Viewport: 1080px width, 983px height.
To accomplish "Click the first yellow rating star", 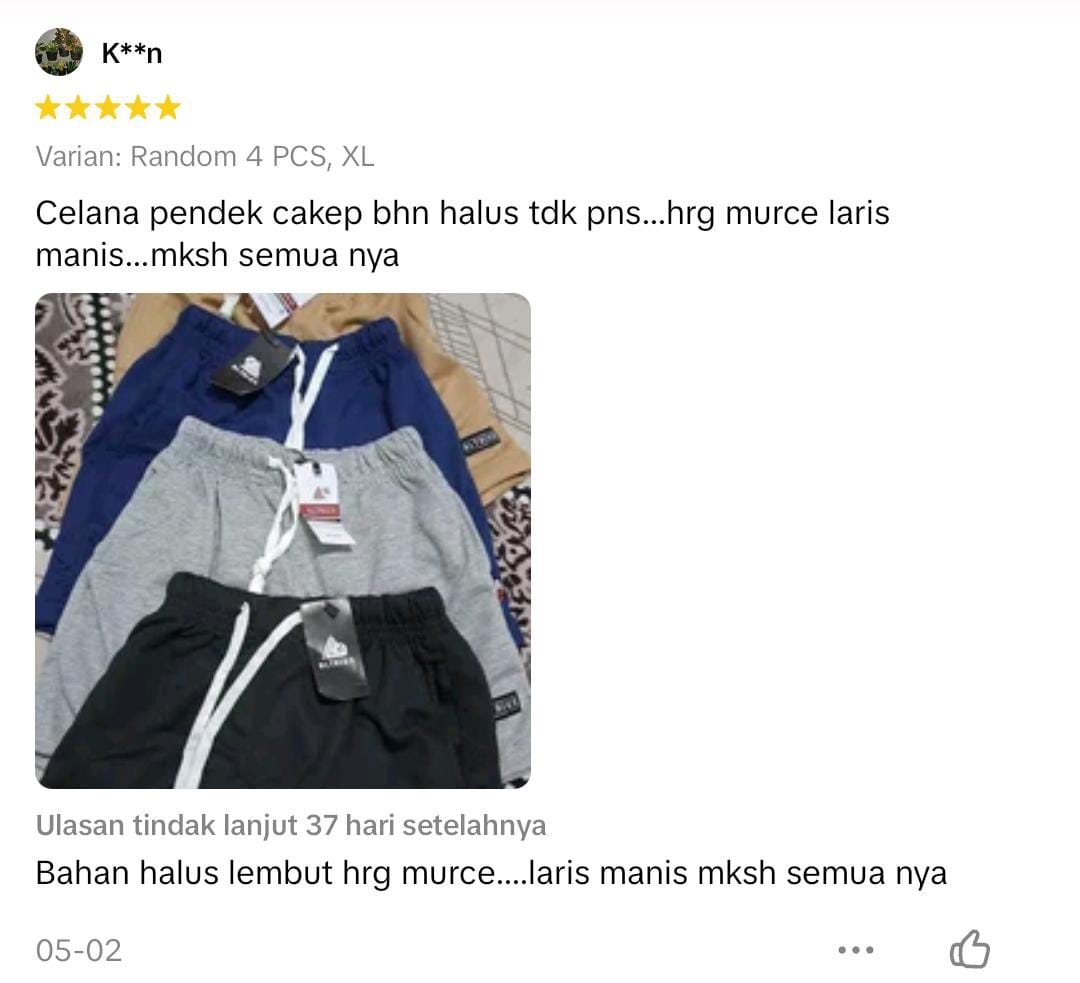I will (48, 108).
